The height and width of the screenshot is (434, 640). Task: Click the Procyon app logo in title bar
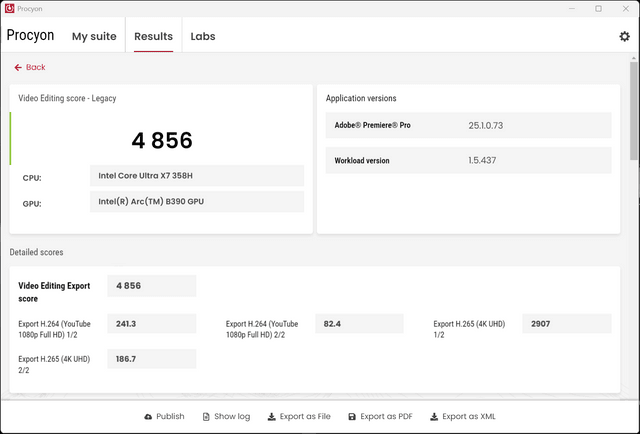point(9,9)
